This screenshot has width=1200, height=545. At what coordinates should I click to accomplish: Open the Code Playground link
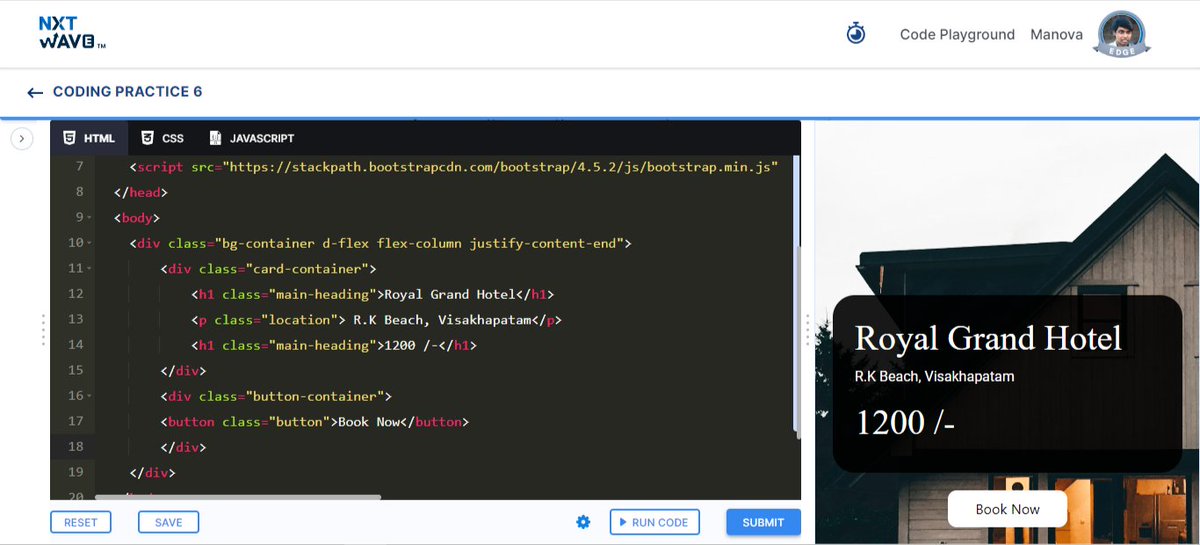(x=957, y=34)
